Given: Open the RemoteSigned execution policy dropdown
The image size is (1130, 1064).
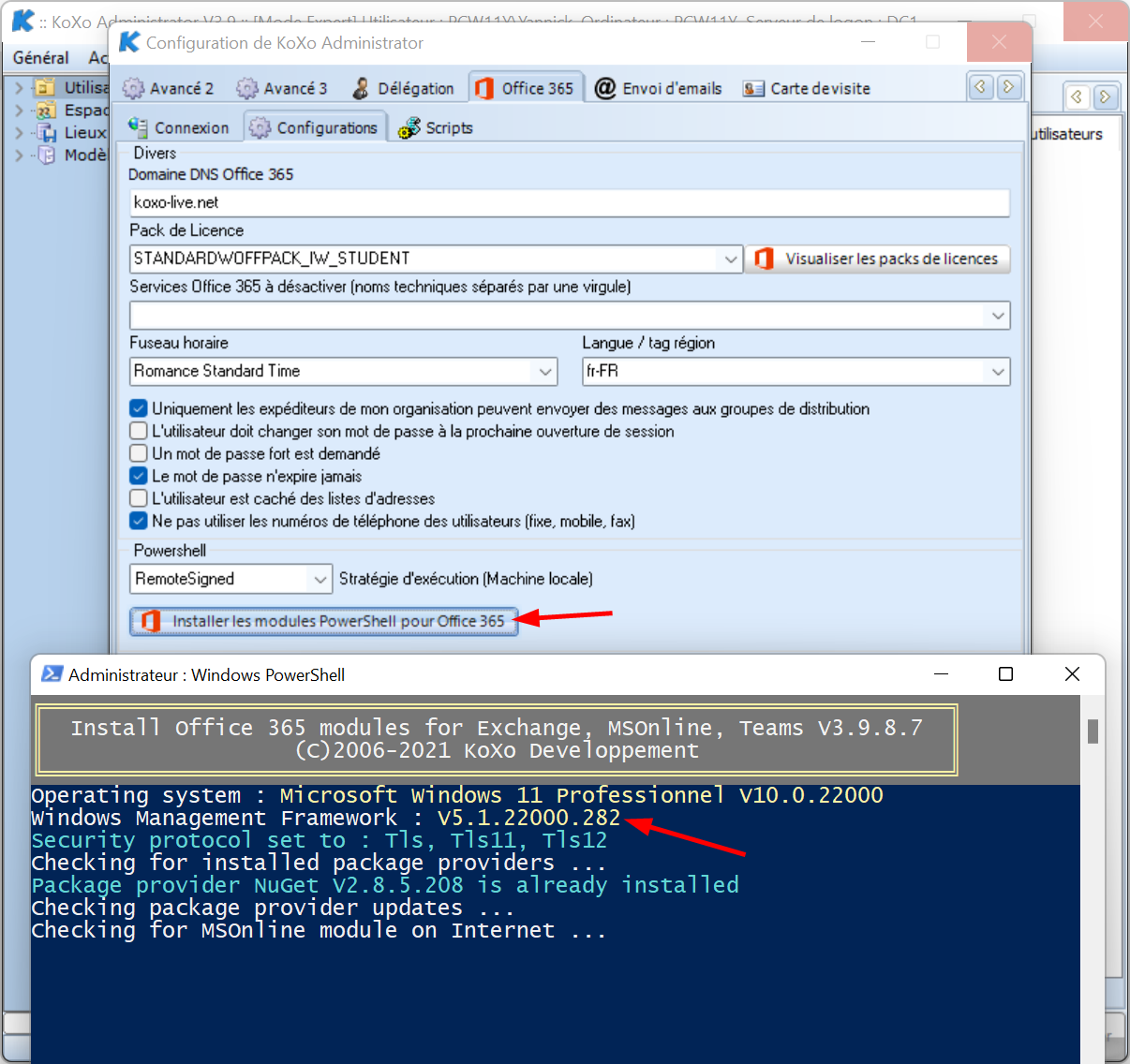Looking at the screenshot, I should pyautogui.click(x=320, y=579).
